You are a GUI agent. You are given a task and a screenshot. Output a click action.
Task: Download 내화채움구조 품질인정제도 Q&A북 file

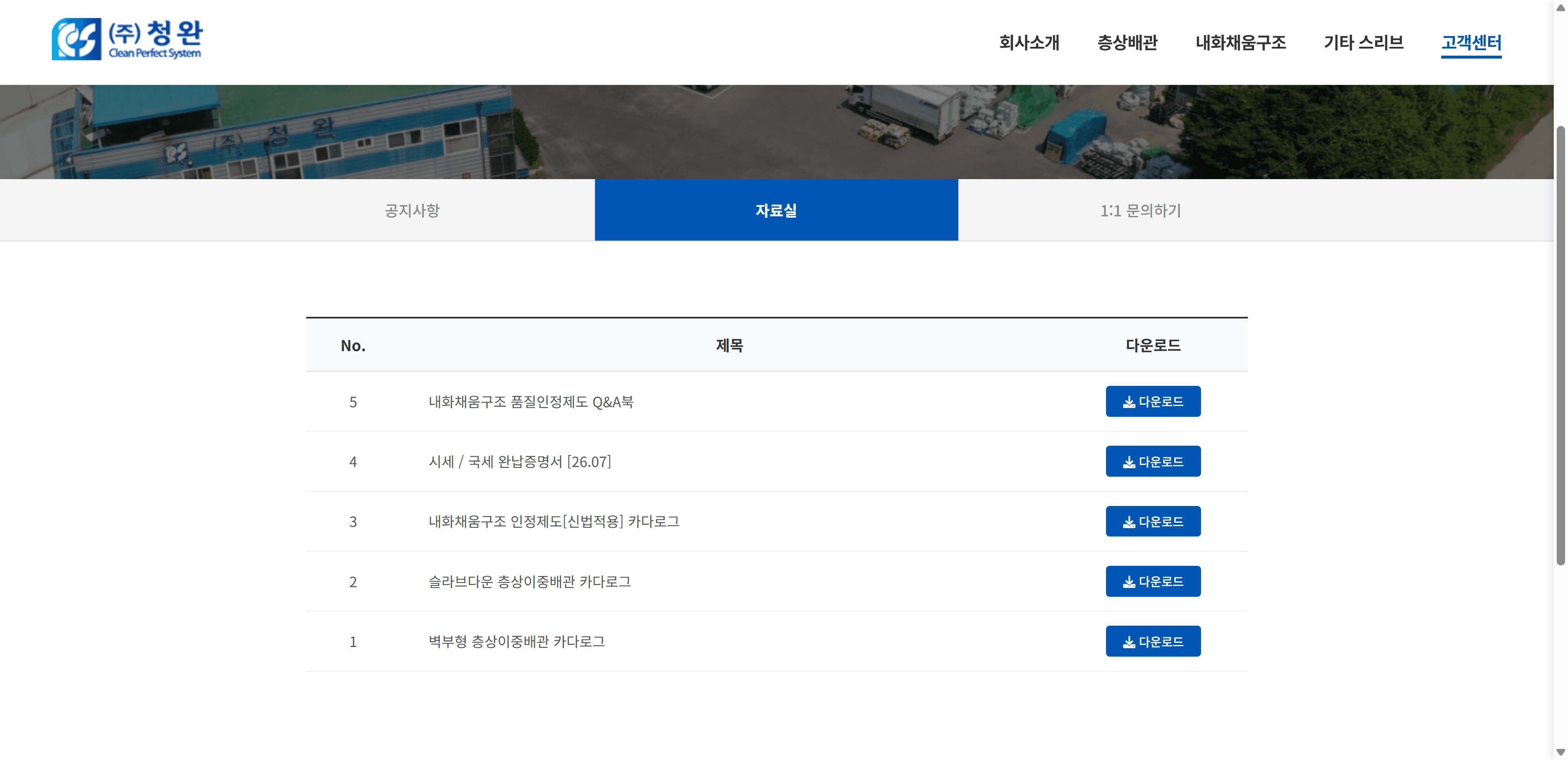1153,401
